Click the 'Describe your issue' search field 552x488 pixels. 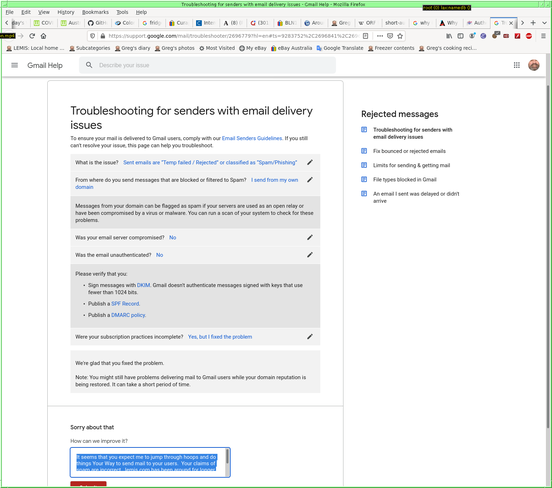coord(207,65)
